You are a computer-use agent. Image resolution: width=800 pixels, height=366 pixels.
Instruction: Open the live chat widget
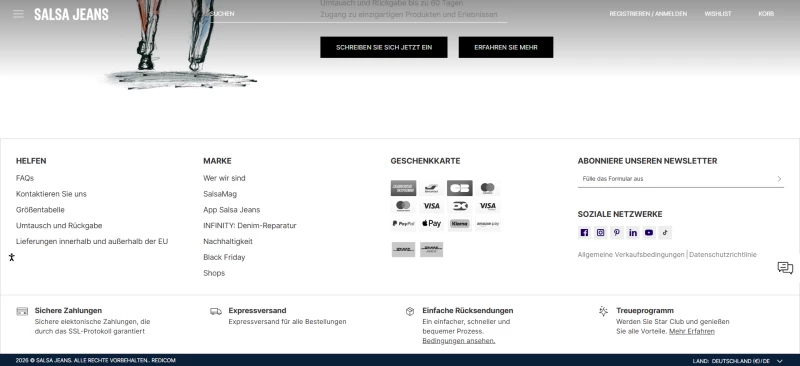[785, 268]
